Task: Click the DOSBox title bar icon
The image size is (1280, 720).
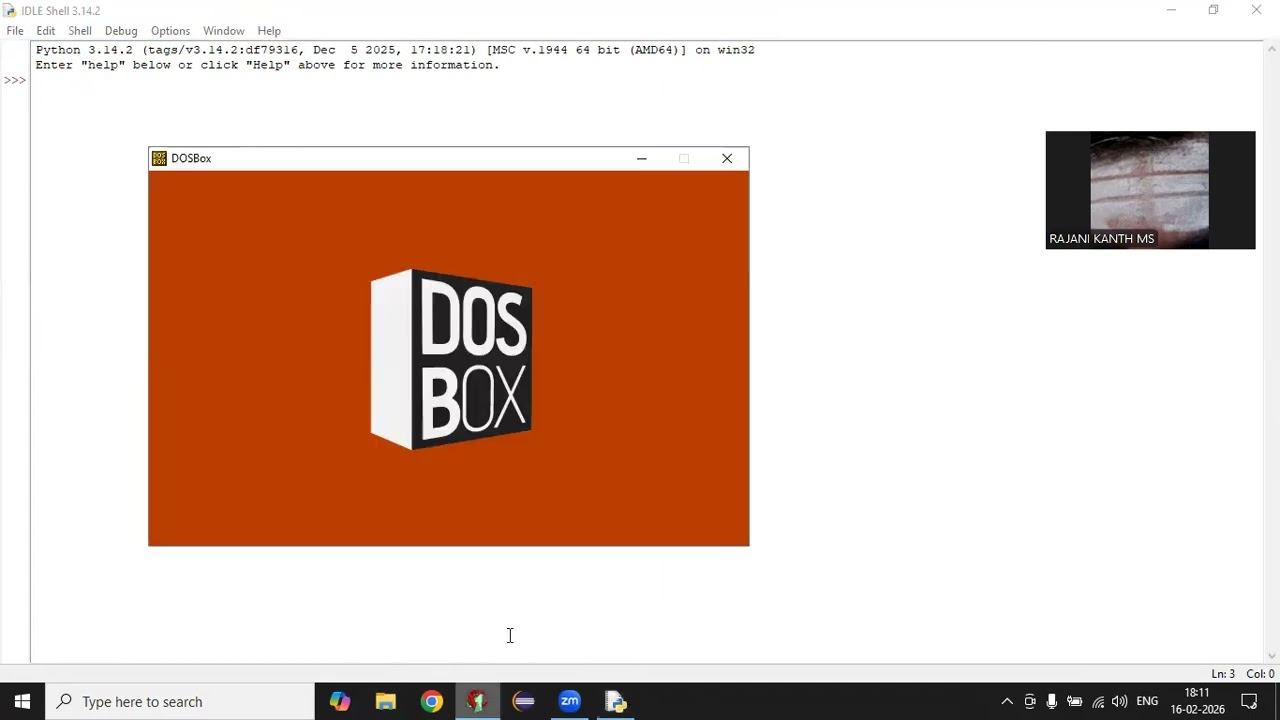Action: (159, 158)
